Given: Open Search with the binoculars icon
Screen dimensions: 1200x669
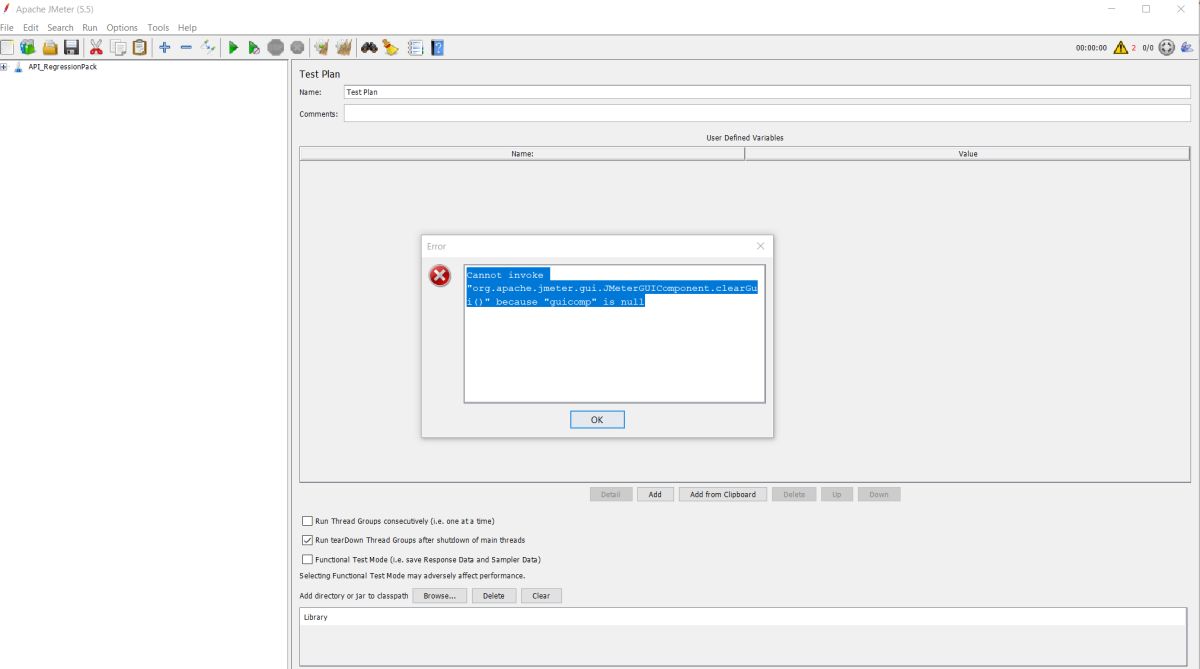Looking at the screenshot, I should (369, 47).
